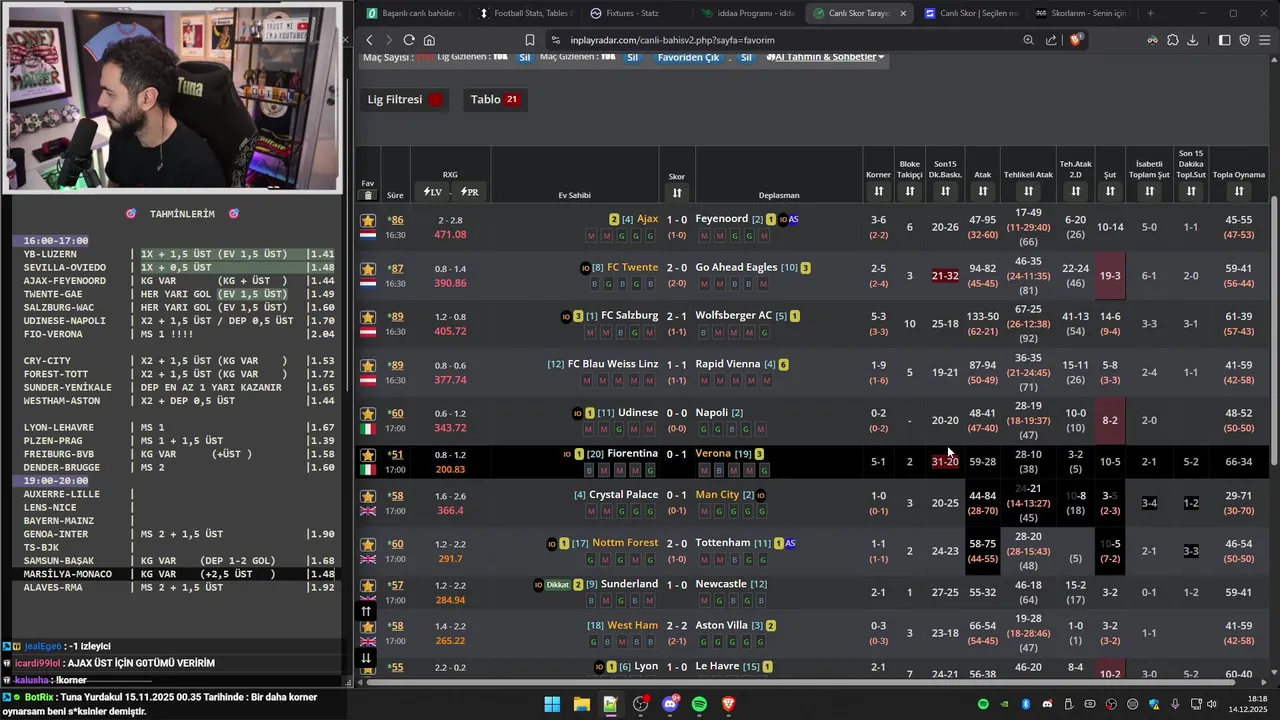Open a new browser tab
The height and width of the screenshot is (720, 1280).
click(x=1150, y=13)
